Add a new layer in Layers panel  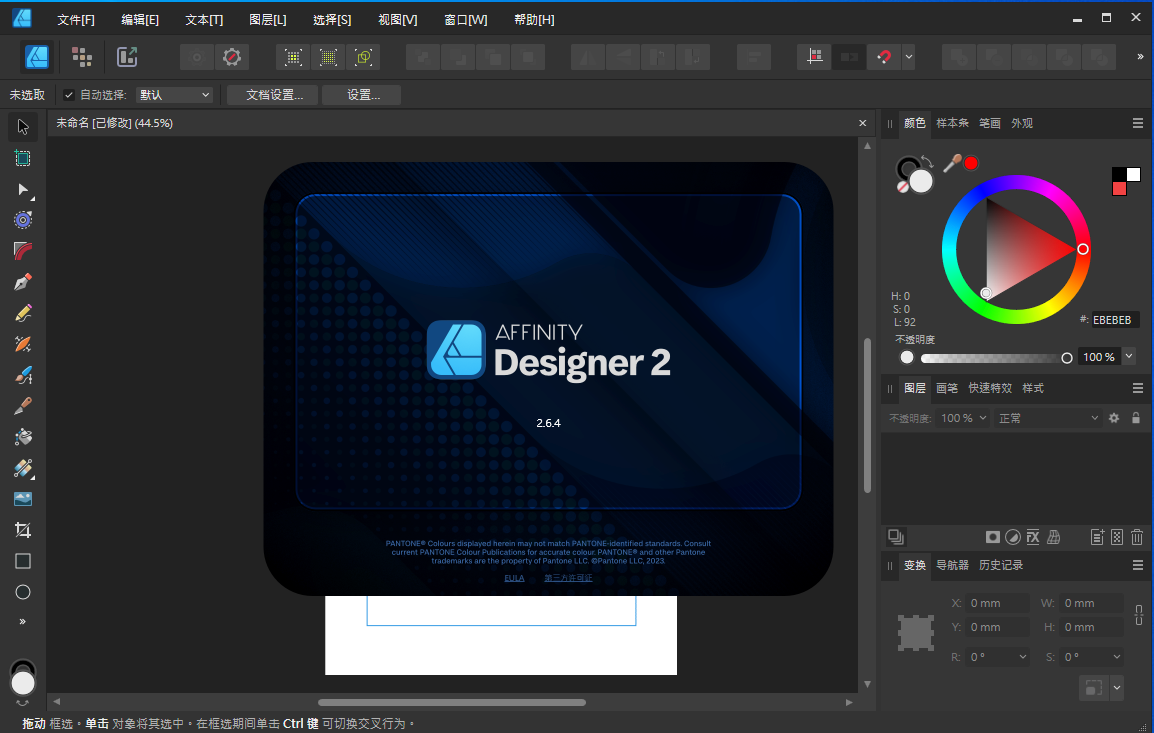click(1097, 537)
